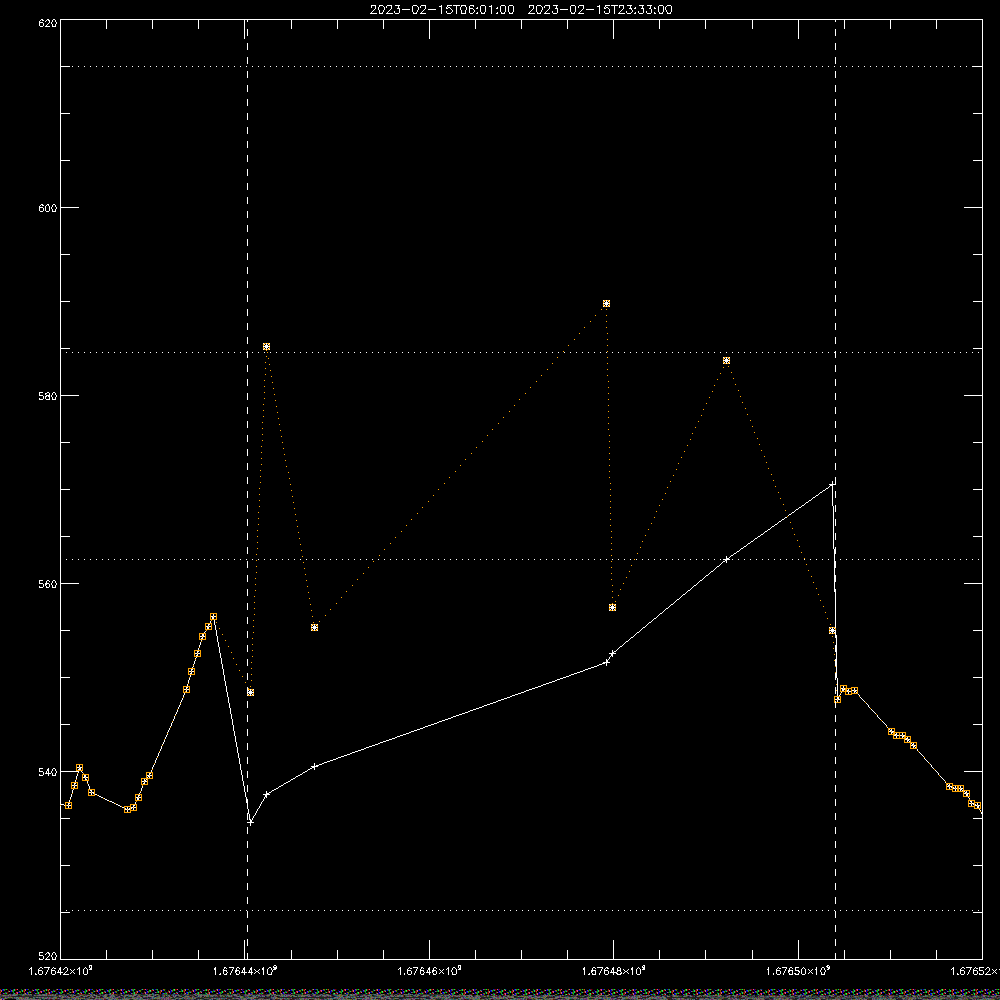The height and width of the screenshot is (1000, 1000).
Task: Click the 580 y-axis label
Action: pyautogui.click(x=48, y=395)
